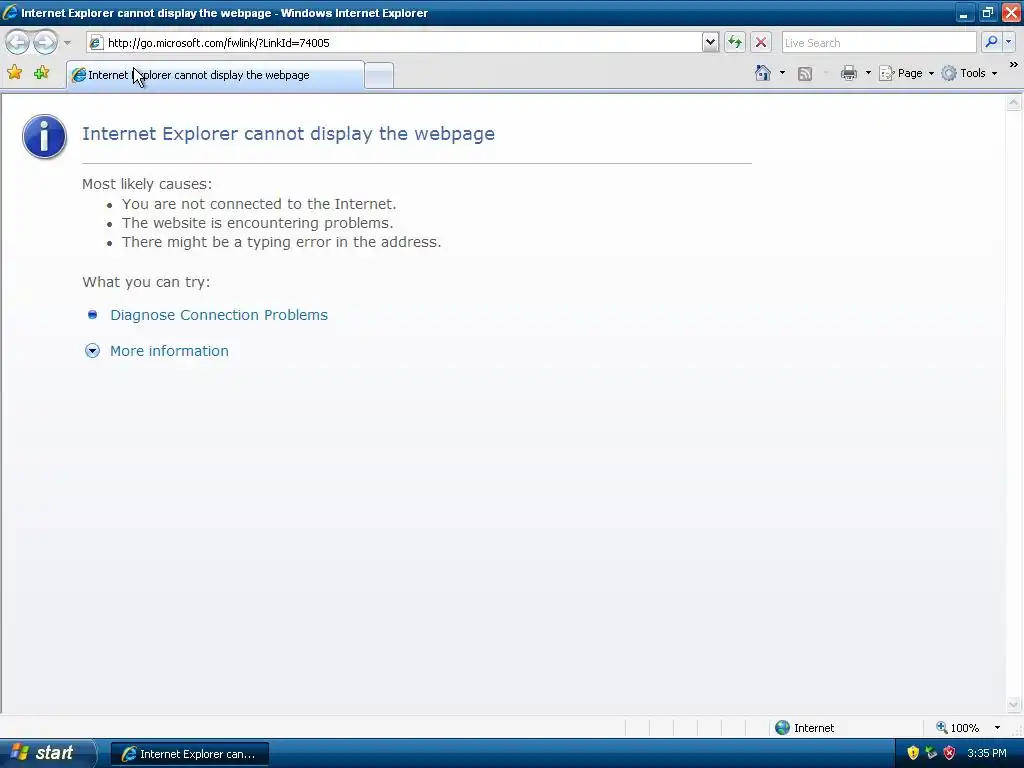Open the Tools menu
The image size is (1024, 768).
pyautogui.click(x=969, y=73)
